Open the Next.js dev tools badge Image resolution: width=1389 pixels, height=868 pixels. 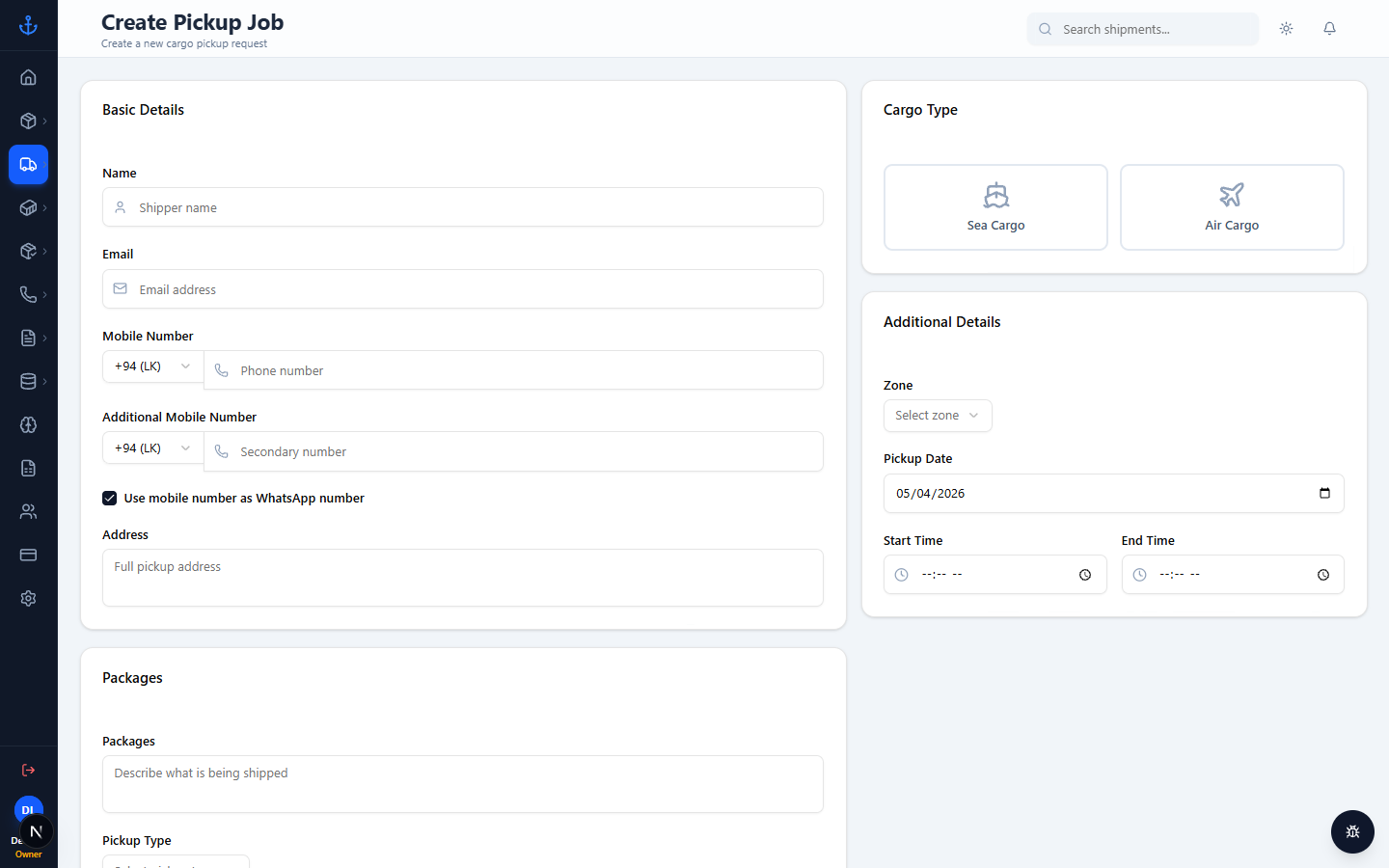[x=36, y=831]
